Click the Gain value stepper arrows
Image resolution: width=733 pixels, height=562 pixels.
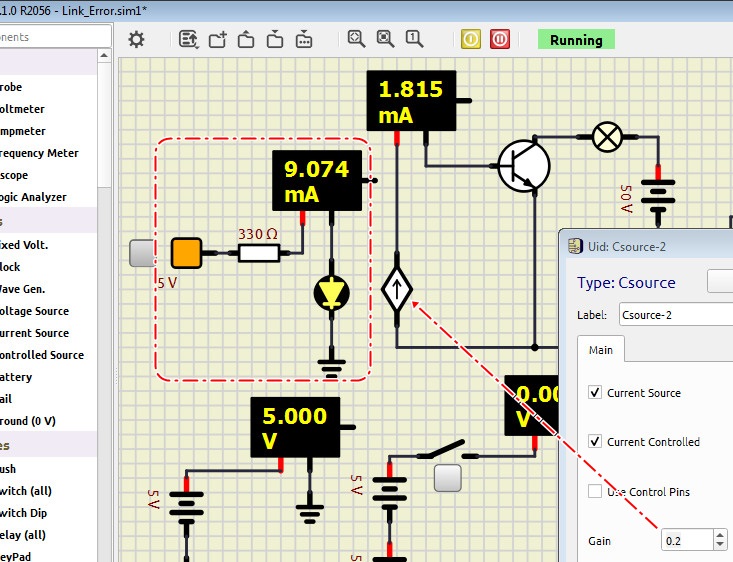click(x=719, y=540)
